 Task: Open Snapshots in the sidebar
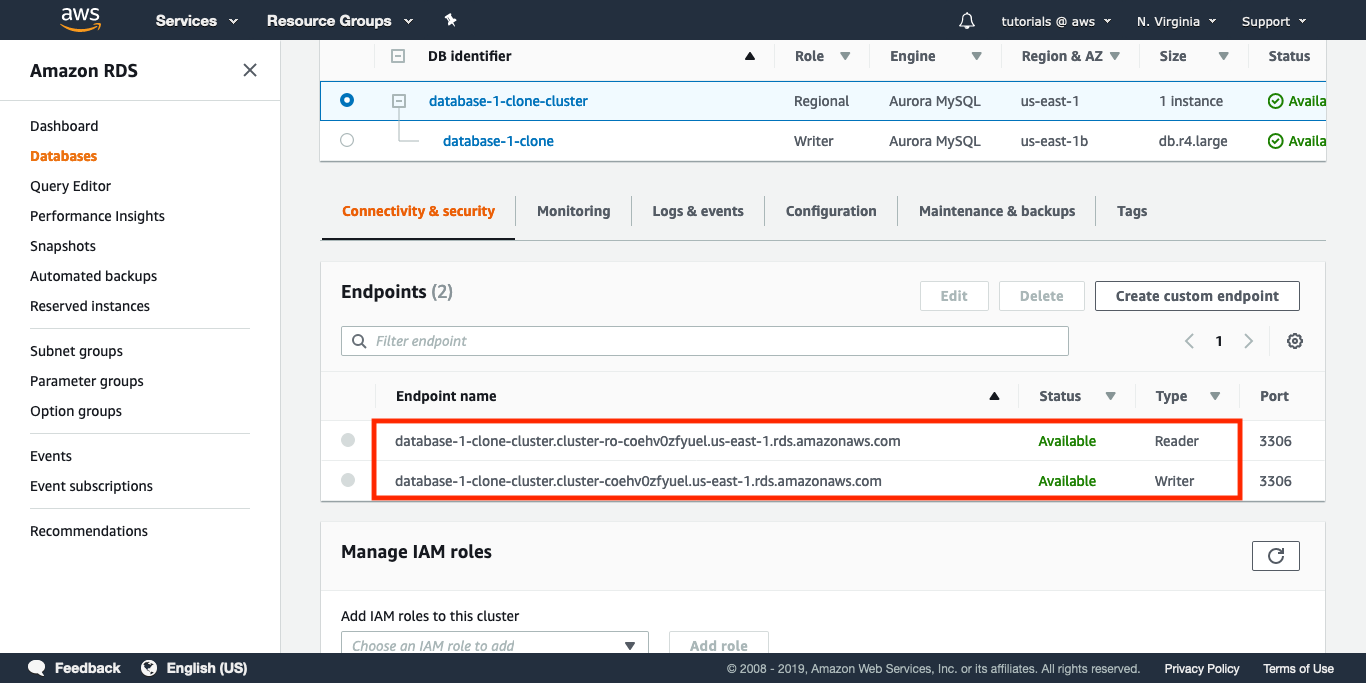click(x=63, y=246)
